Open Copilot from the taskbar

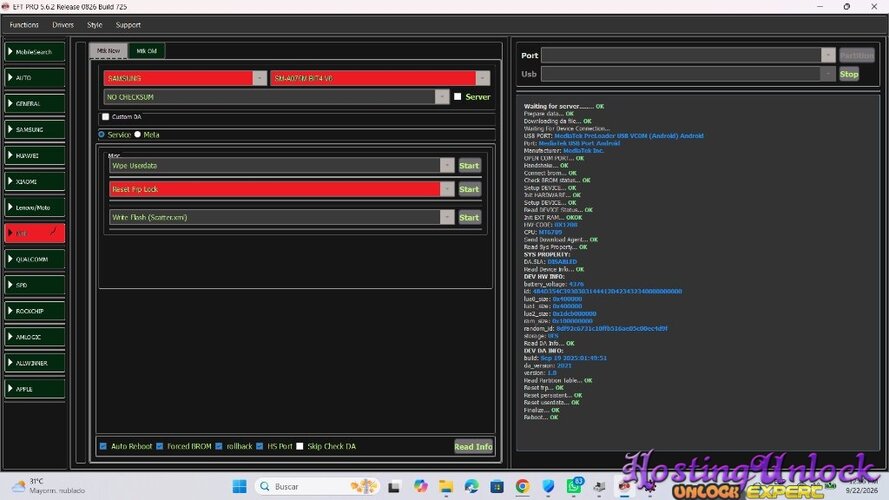420,486
